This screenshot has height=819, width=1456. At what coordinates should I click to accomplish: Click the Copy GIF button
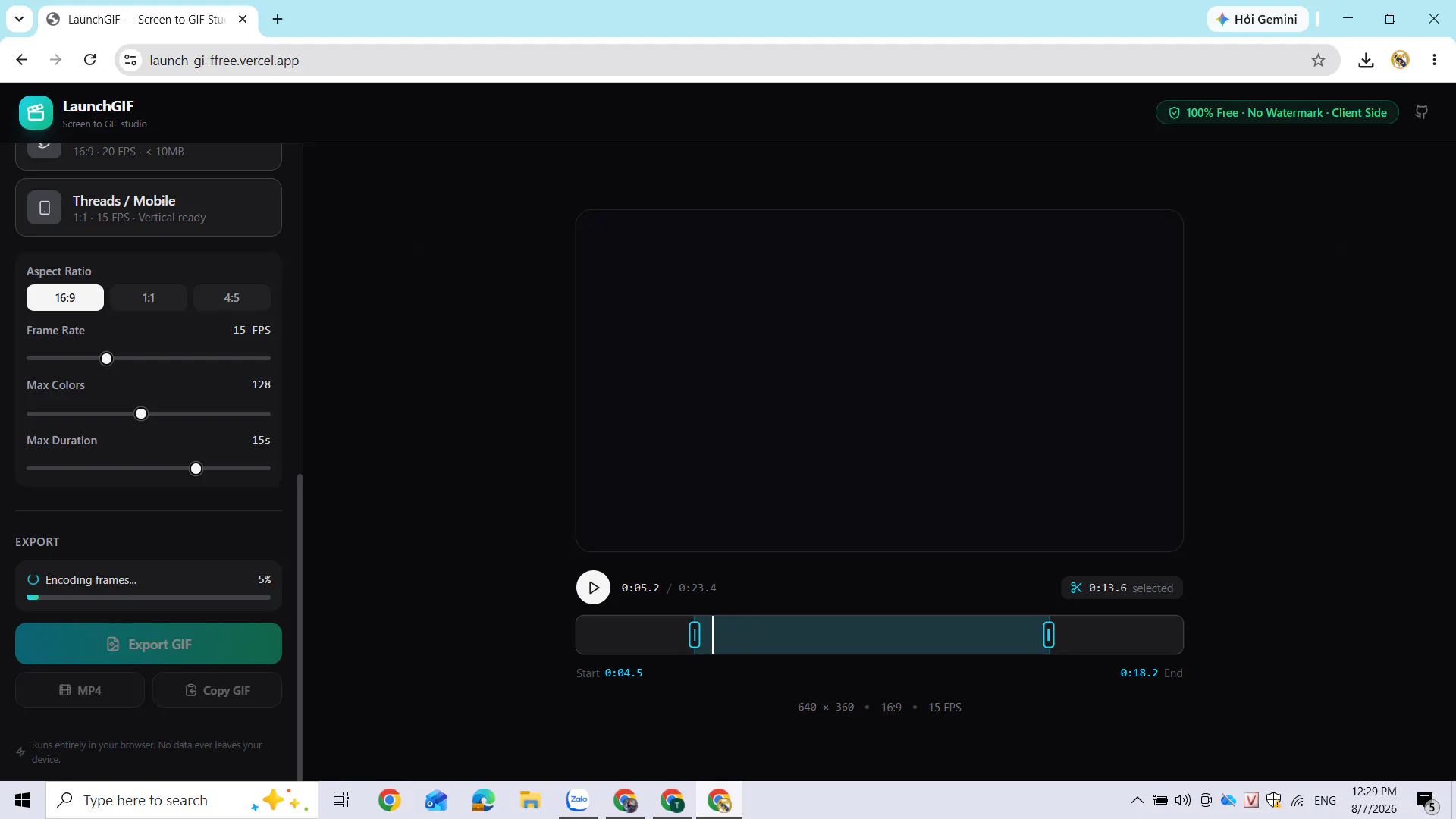coord(218,690)
